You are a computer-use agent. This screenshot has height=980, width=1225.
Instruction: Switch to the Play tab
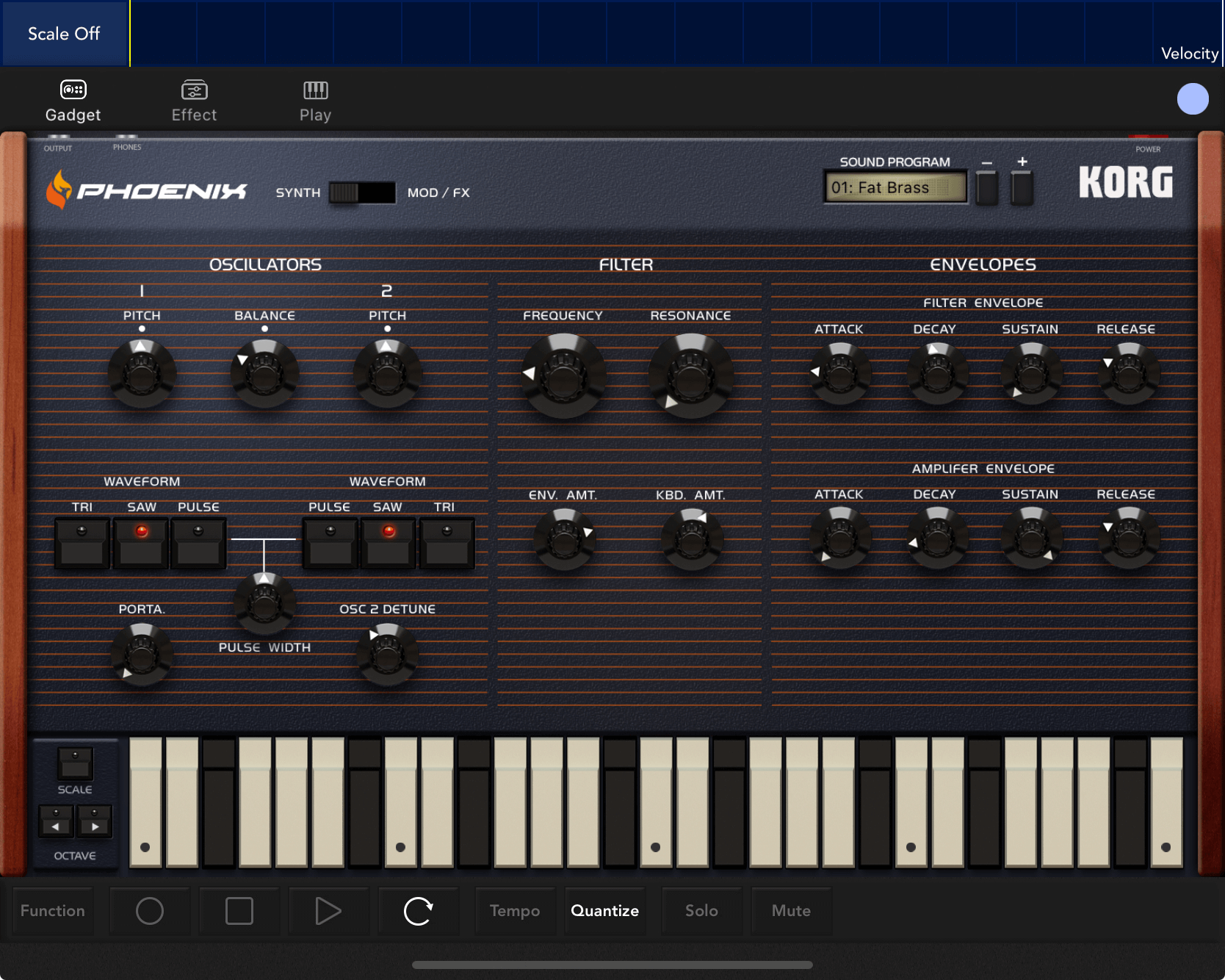315,101
